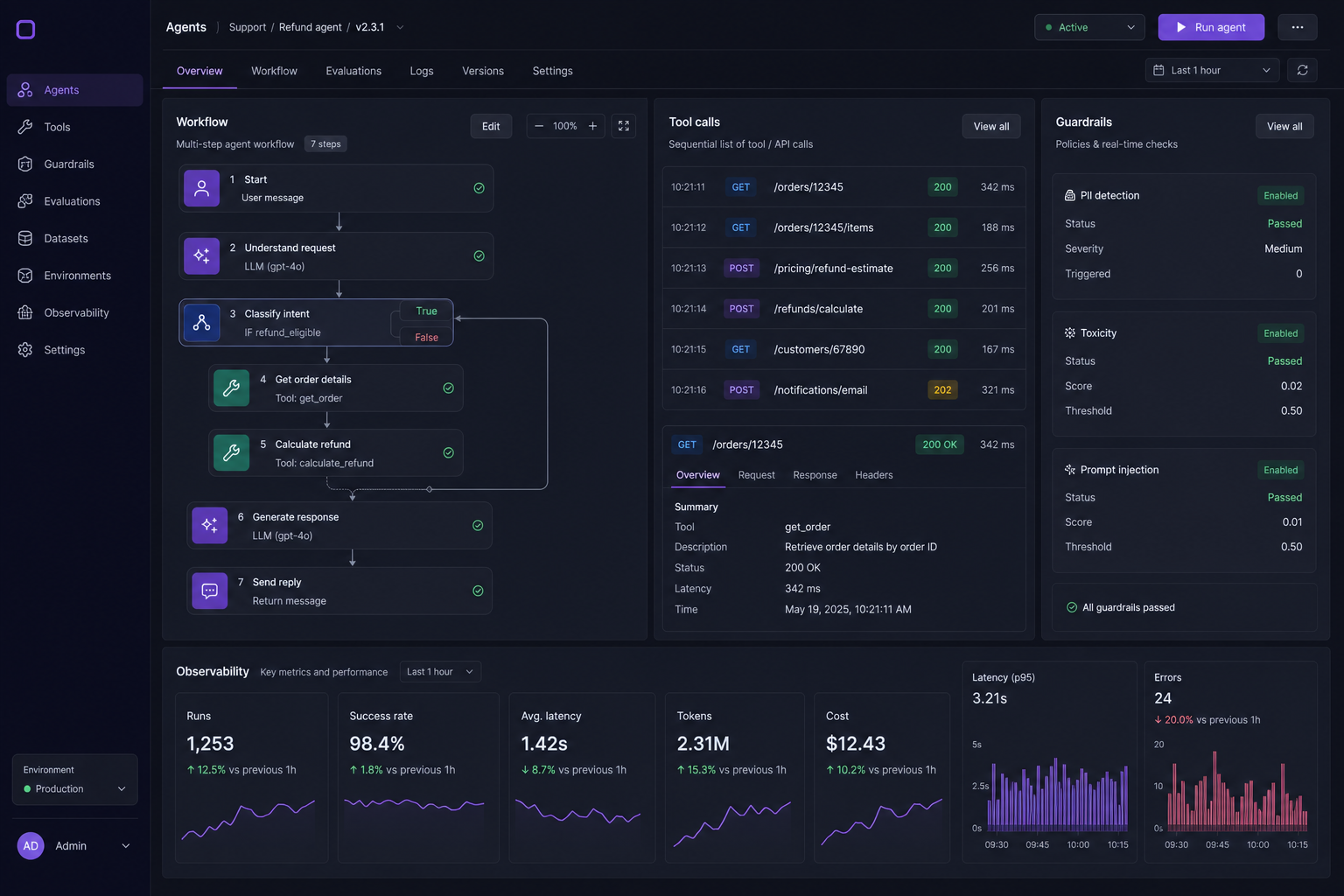Toggle Prompt injection Enabled badge

1281,470
